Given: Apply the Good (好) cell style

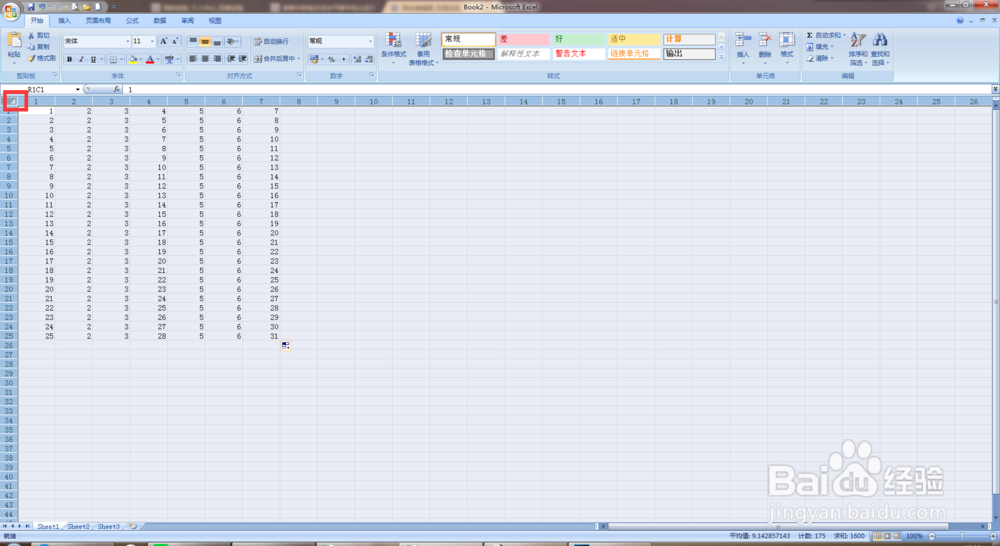Looking at the screenshot, I should point(578,39).
